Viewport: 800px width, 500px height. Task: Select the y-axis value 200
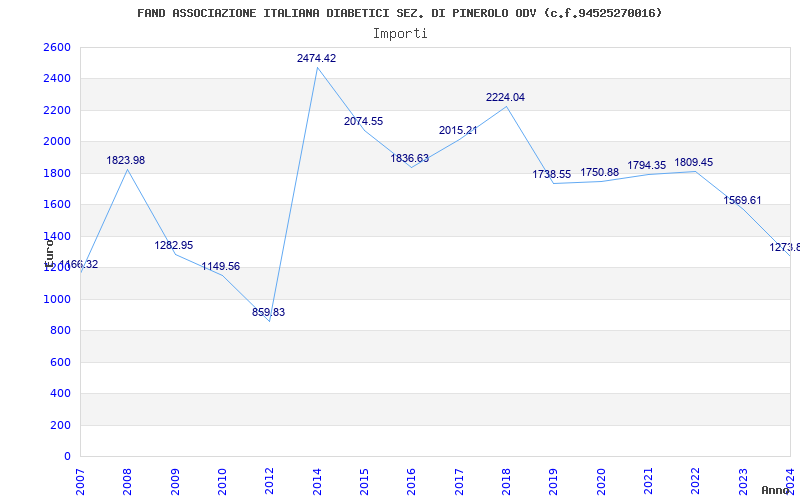[61, 426]
